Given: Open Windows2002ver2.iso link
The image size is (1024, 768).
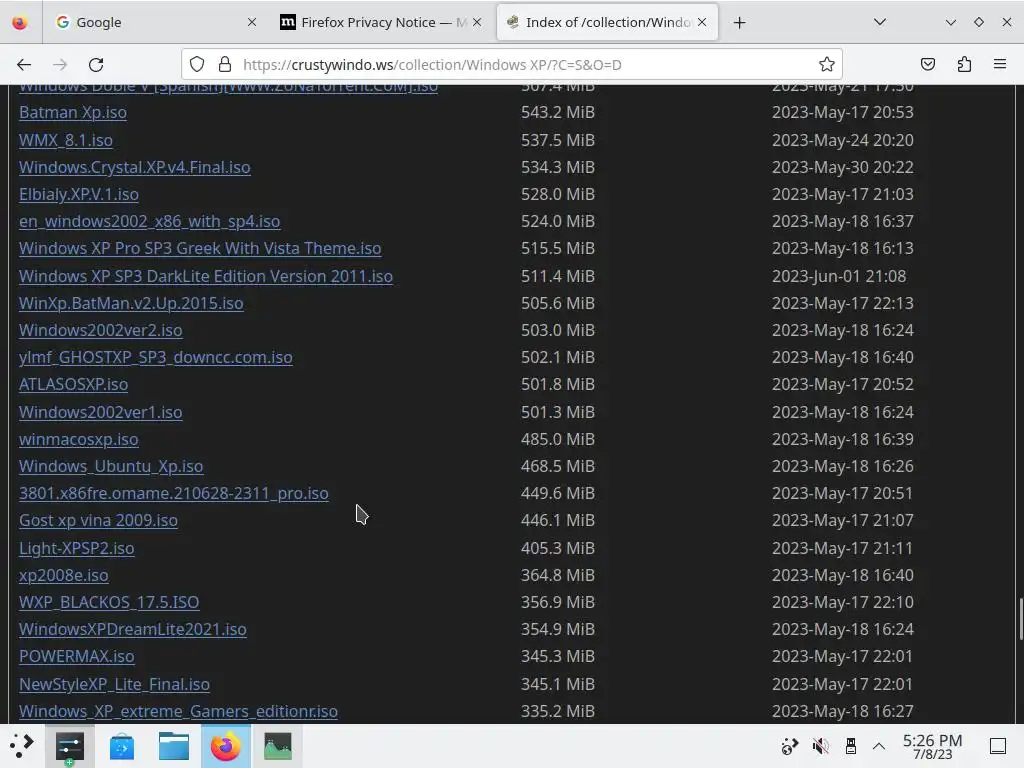Looking at the screenshot, I should coord(101,330).
